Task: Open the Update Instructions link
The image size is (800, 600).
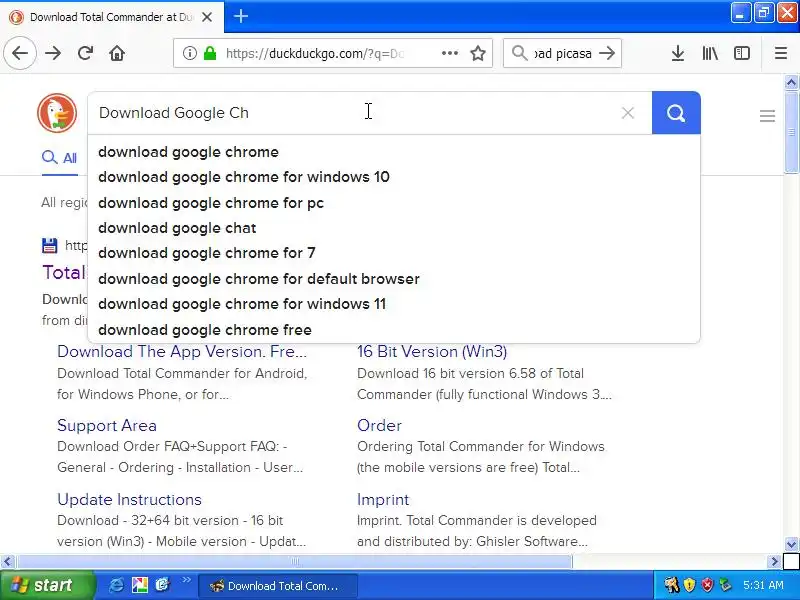Action: pos(129,499)
